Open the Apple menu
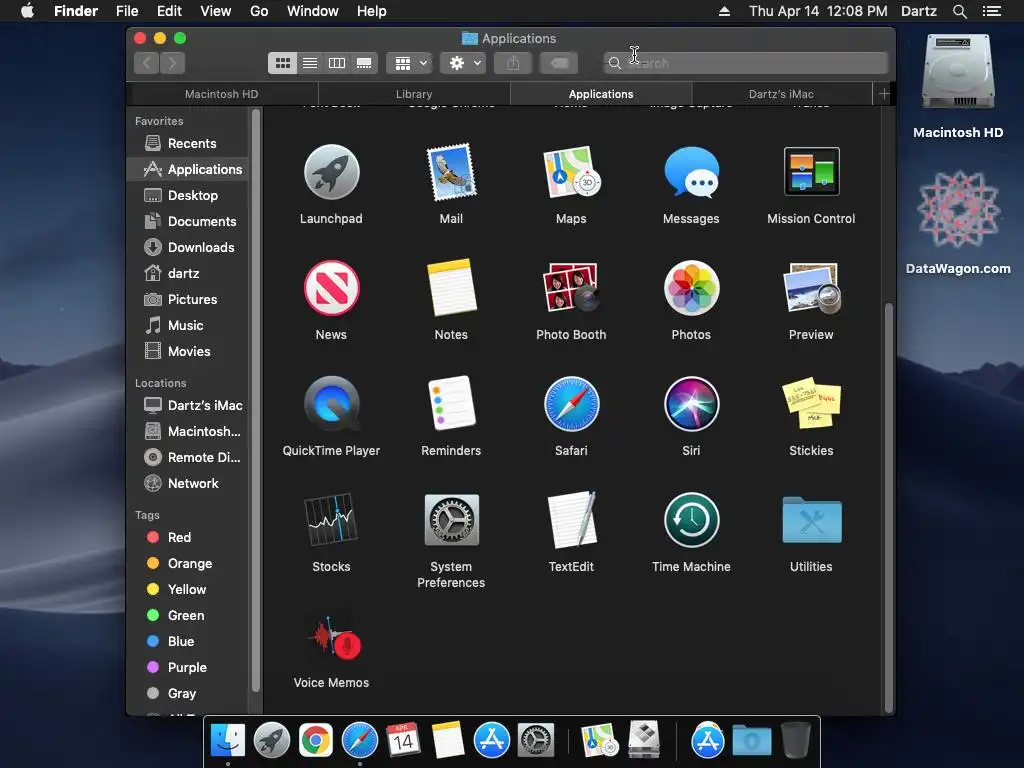This screenshot has width=1024, height=768. tap(27, 11)
